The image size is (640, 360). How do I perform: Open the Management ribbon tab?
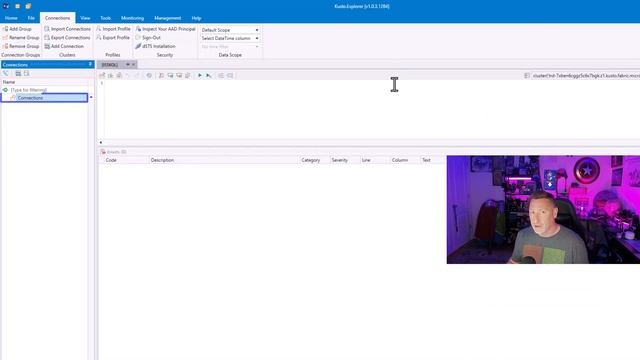(x=167, y=18)
